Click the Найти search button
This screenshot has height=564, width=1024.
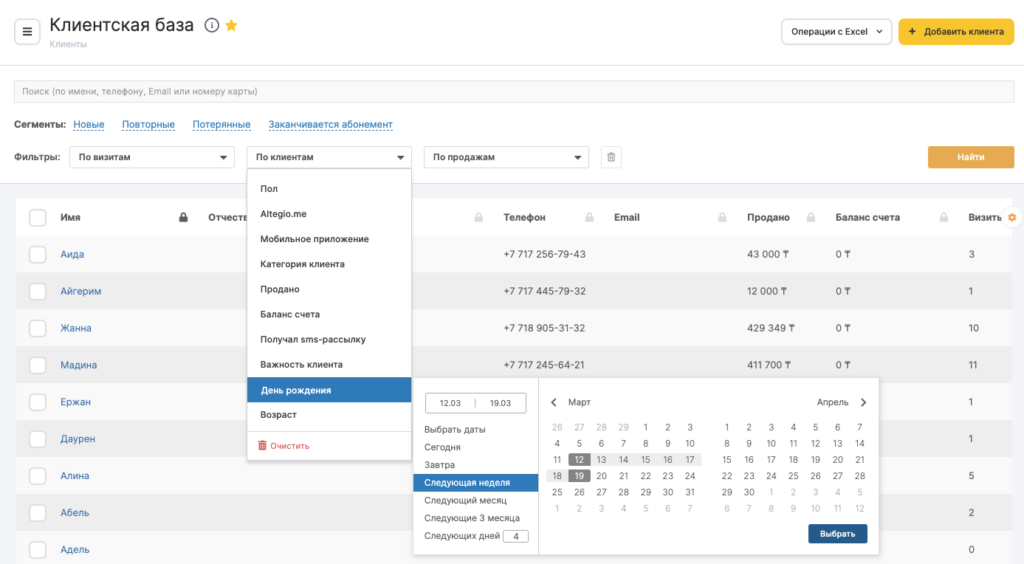click(x=970, y=157)
